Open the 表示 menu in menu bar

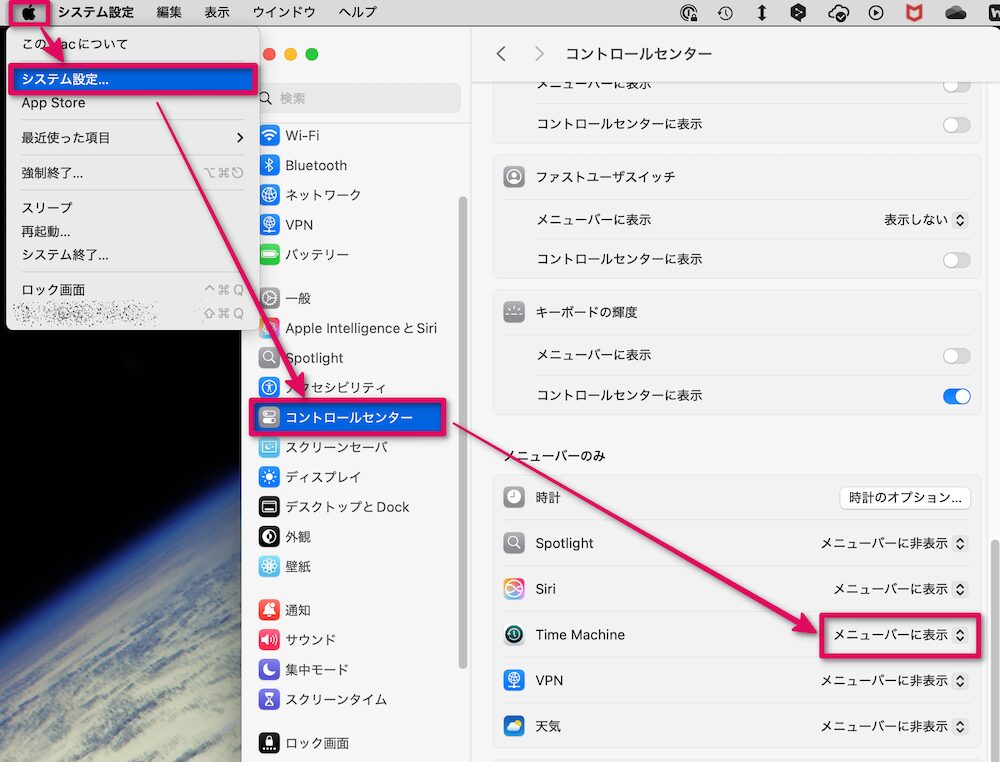217,12
